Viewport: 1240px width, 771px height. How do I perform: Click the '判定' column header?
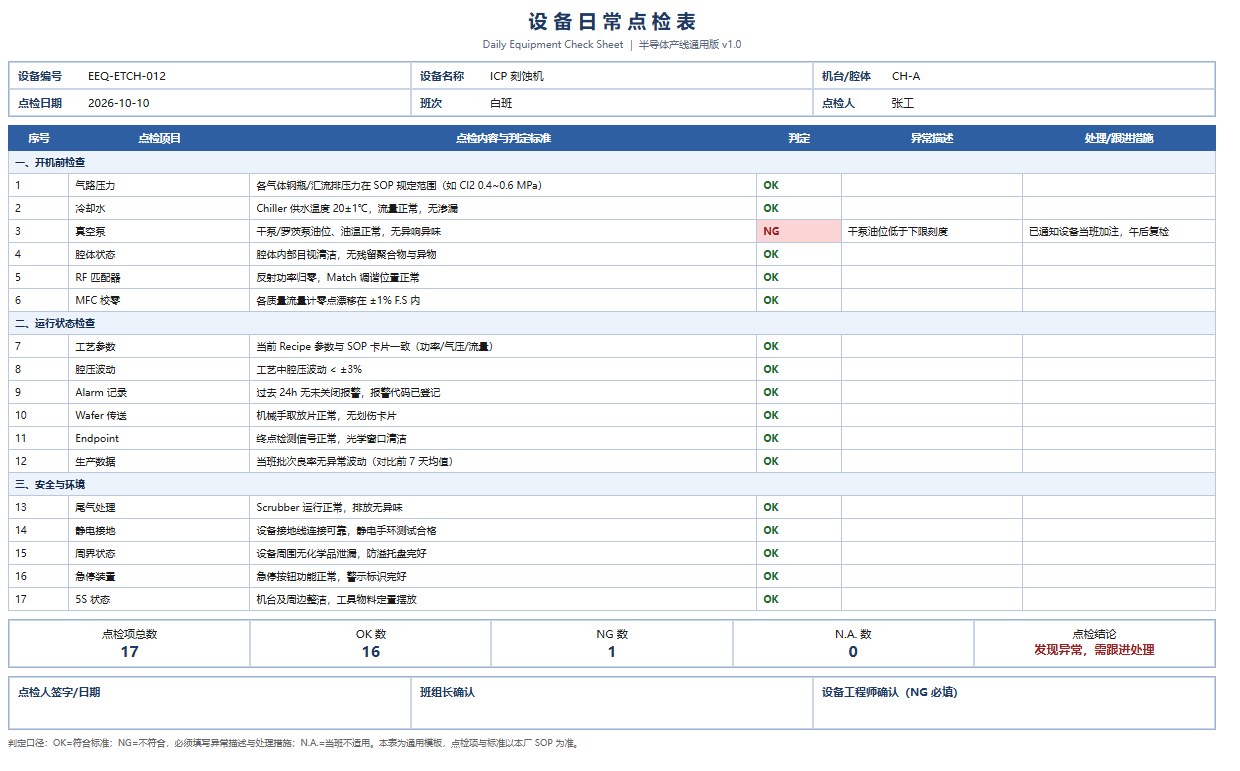(x=799, y=138)
